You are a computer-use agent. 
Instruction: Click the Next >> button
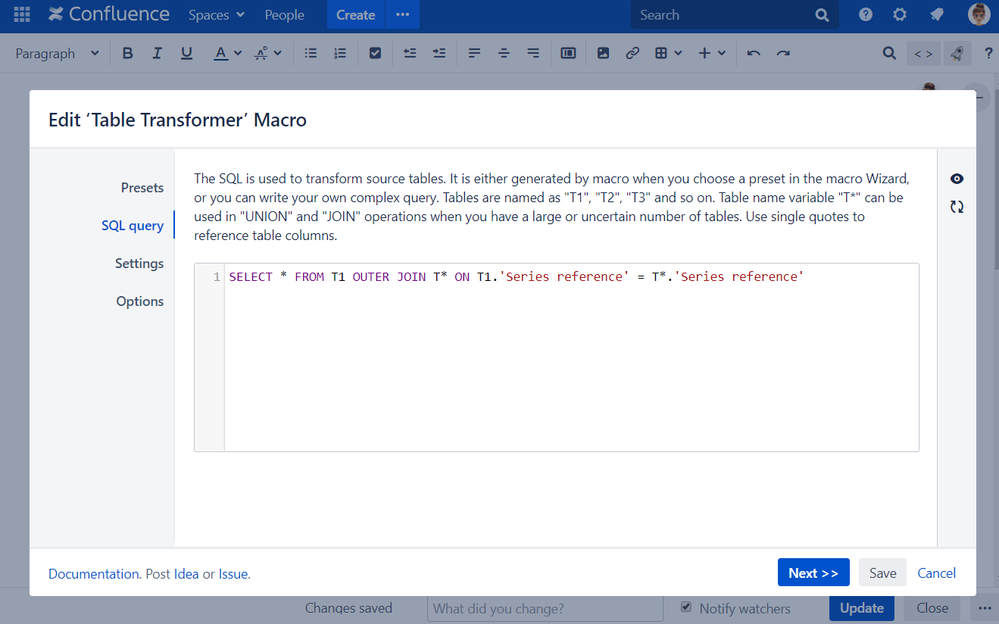813,572
